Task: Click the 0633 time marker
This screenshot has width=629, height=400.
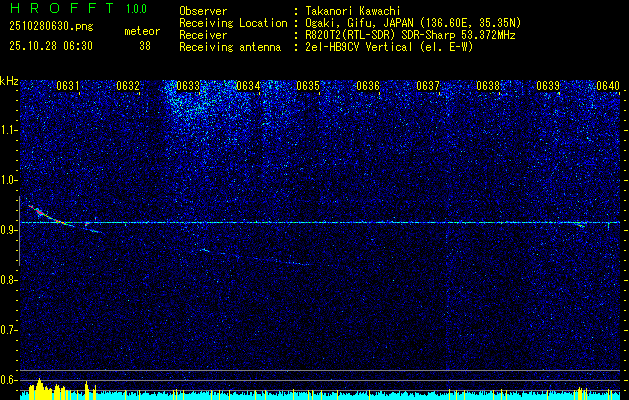Action: (x=188, y=85)
